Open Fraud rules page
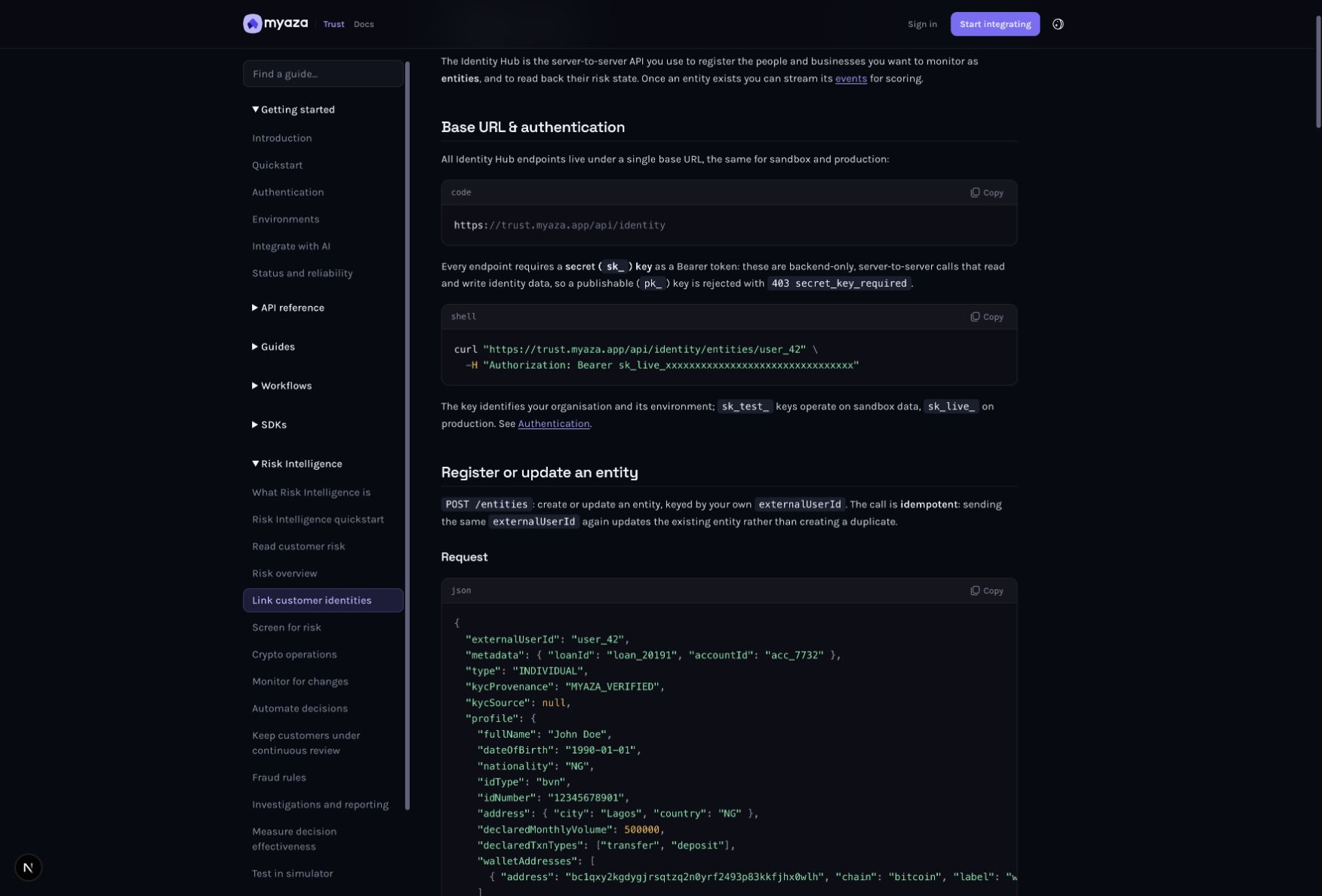 (278, 778)
